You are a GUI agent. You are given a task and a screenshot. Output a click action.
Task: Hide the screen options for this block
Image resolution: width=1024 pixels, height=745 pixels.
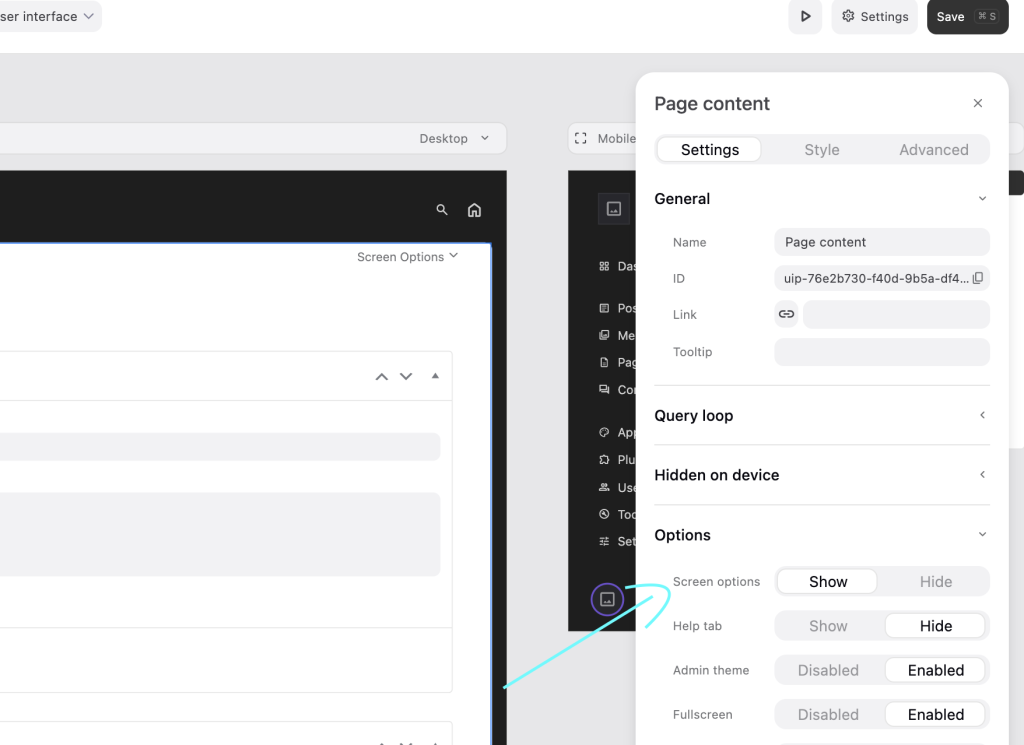click(936, 581)
